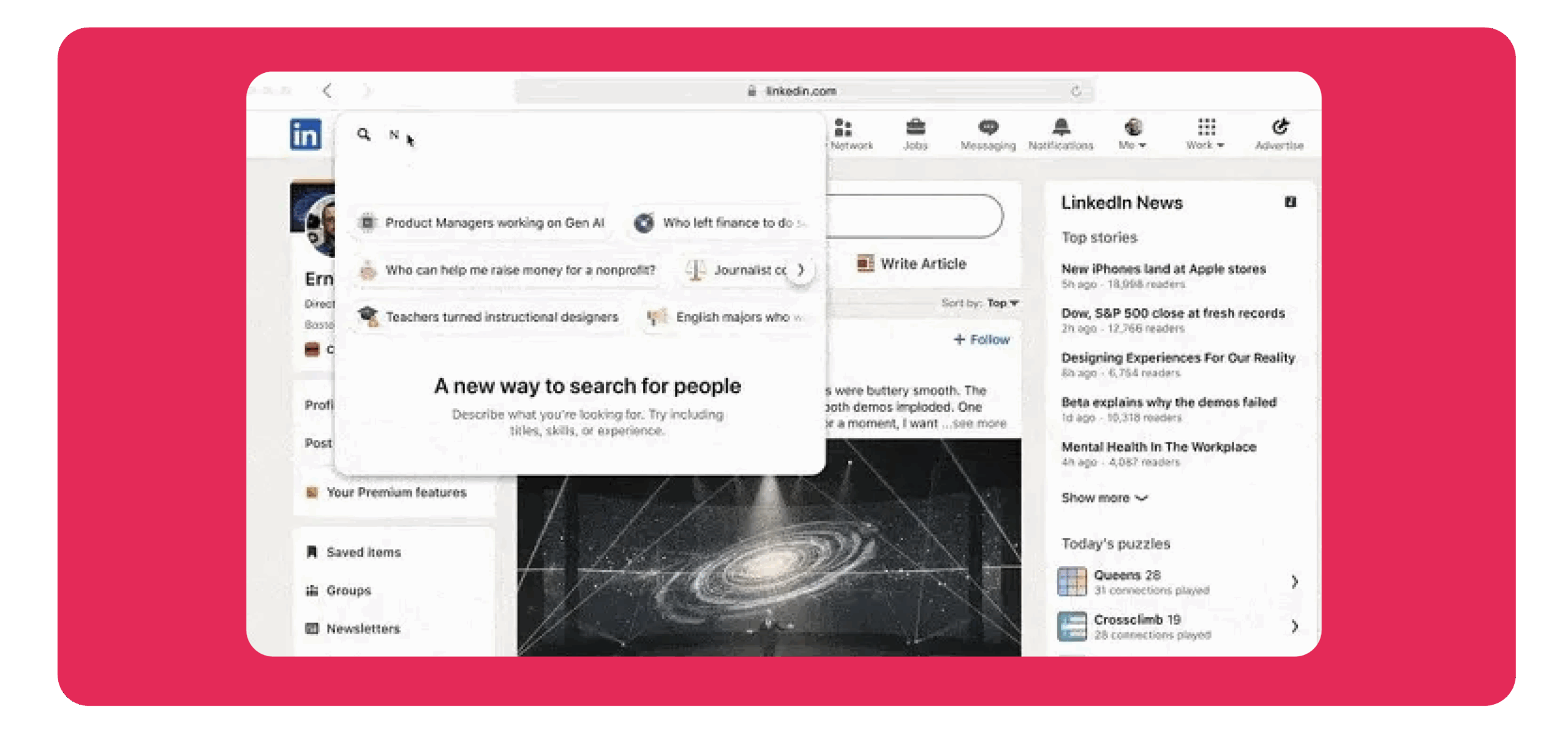Show more suggestions with right chevron
Screen dimensions: 1568x731
pyautogui.click(x=801, y=270)
